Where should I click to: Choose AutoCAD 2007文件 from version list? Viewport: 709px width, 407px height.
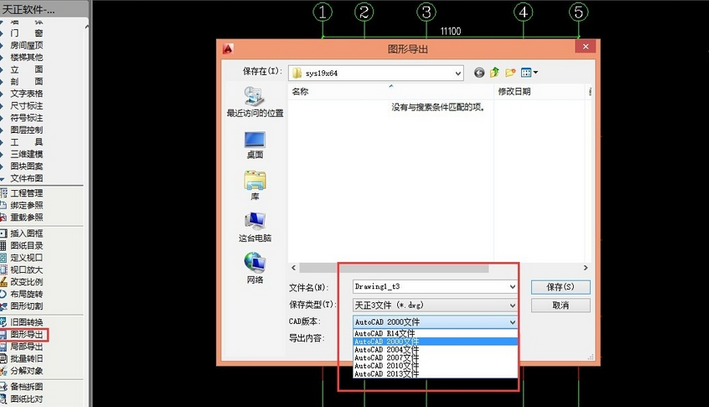tap(435, 358)
